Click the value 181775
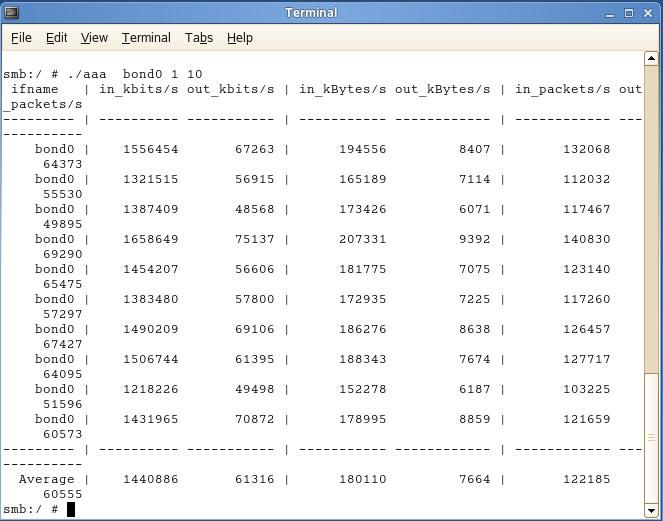Screen dimensions: 663x521 (x=362, y=269)
